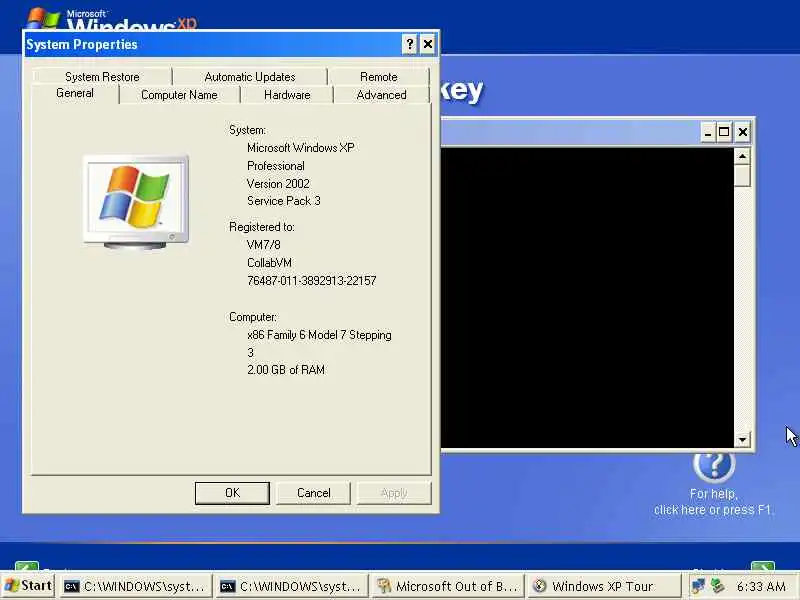The width and height of the screenshot is (800, 600).
Task: Click the Windows XP monitor logo image
Action: click(x=136, y=202)
